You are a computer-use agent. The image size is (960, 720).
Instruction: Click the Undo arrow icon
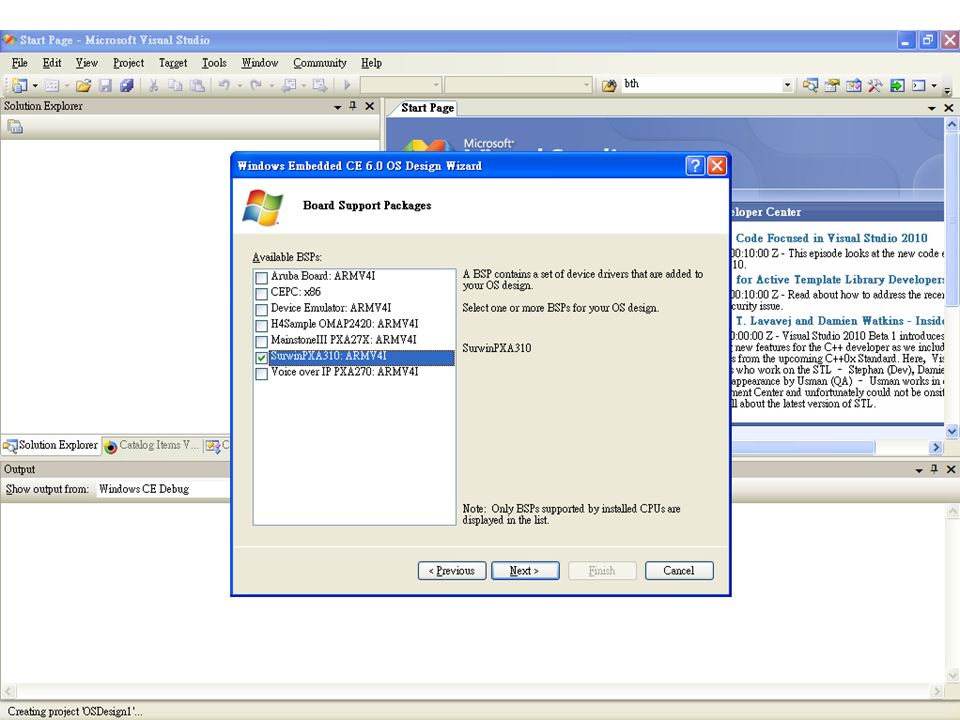224,85
